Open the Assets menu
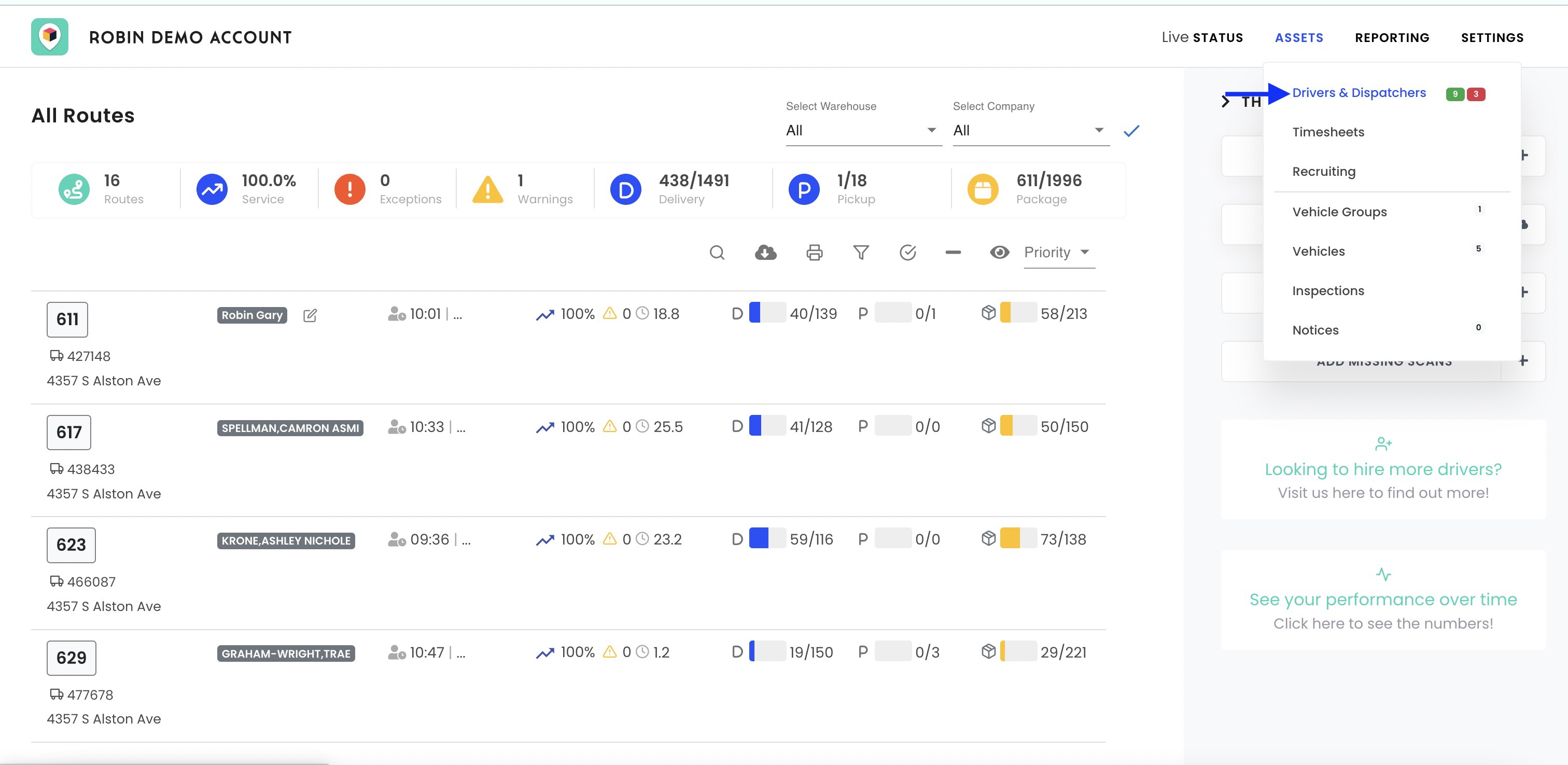Screen dimensions: 1568x765 click(x=1299, y=38)
